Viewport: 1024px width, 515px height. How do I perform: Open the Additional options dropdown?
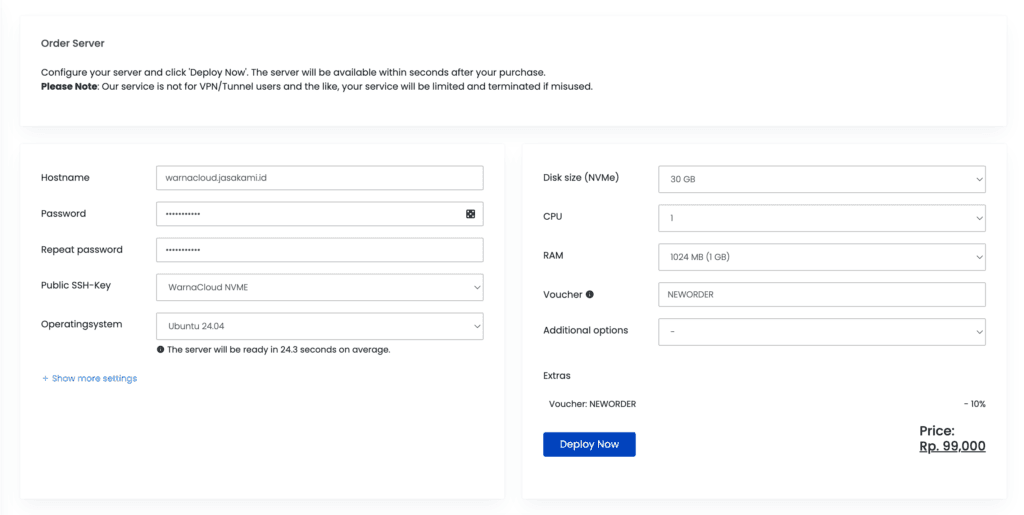coord(822,332)
